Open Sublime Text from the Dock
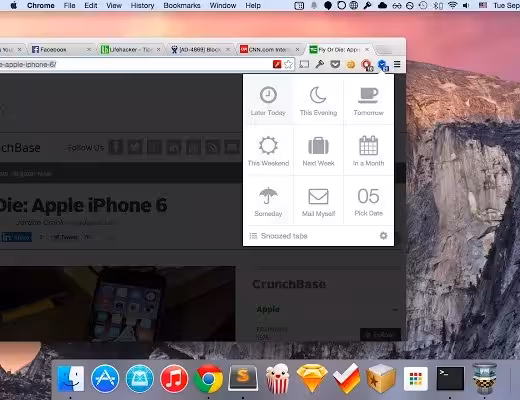 pos(243,378)
